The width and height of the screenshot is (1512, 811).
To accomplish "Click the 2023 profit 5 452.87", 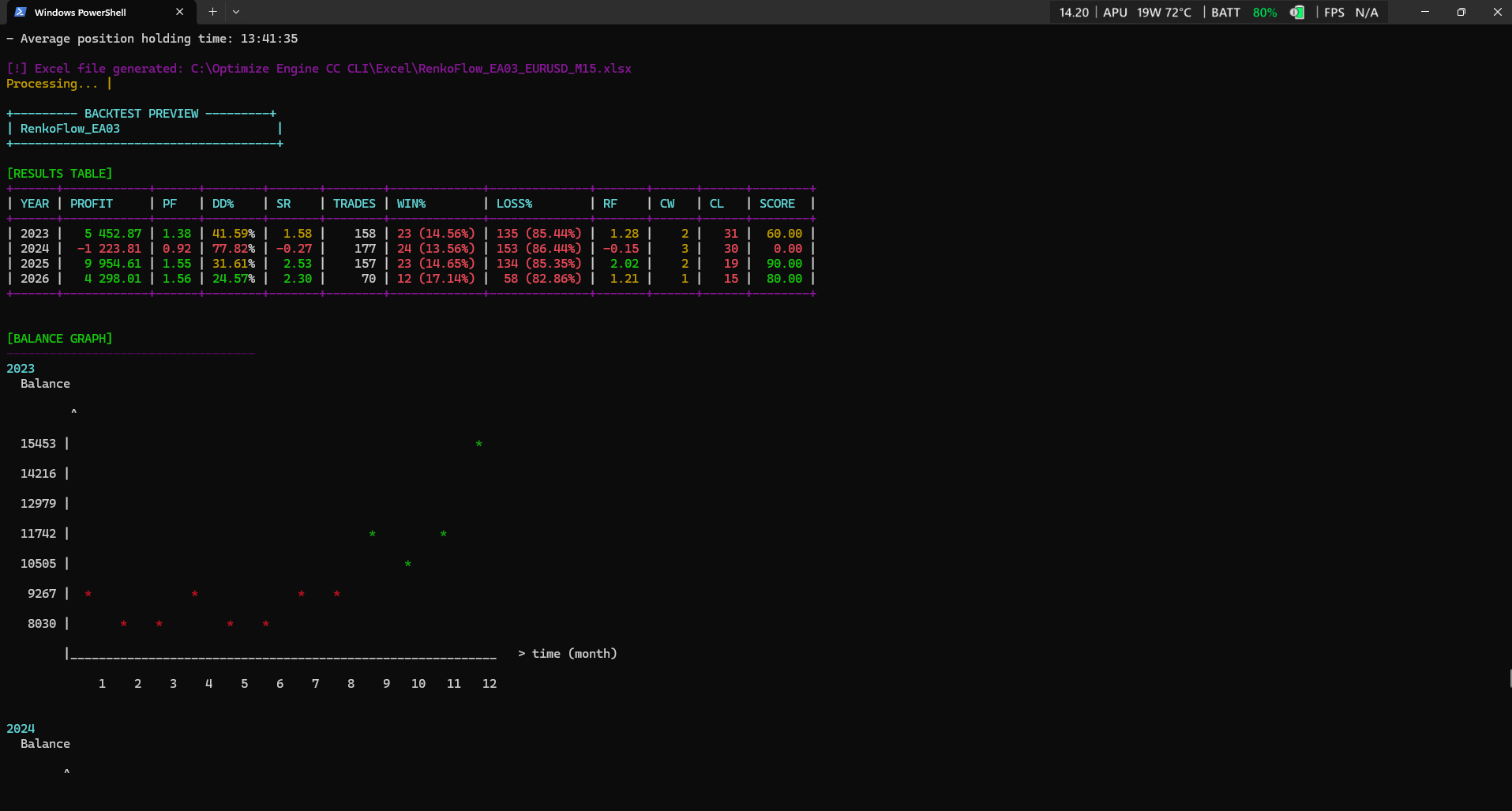I will point(113,234).
